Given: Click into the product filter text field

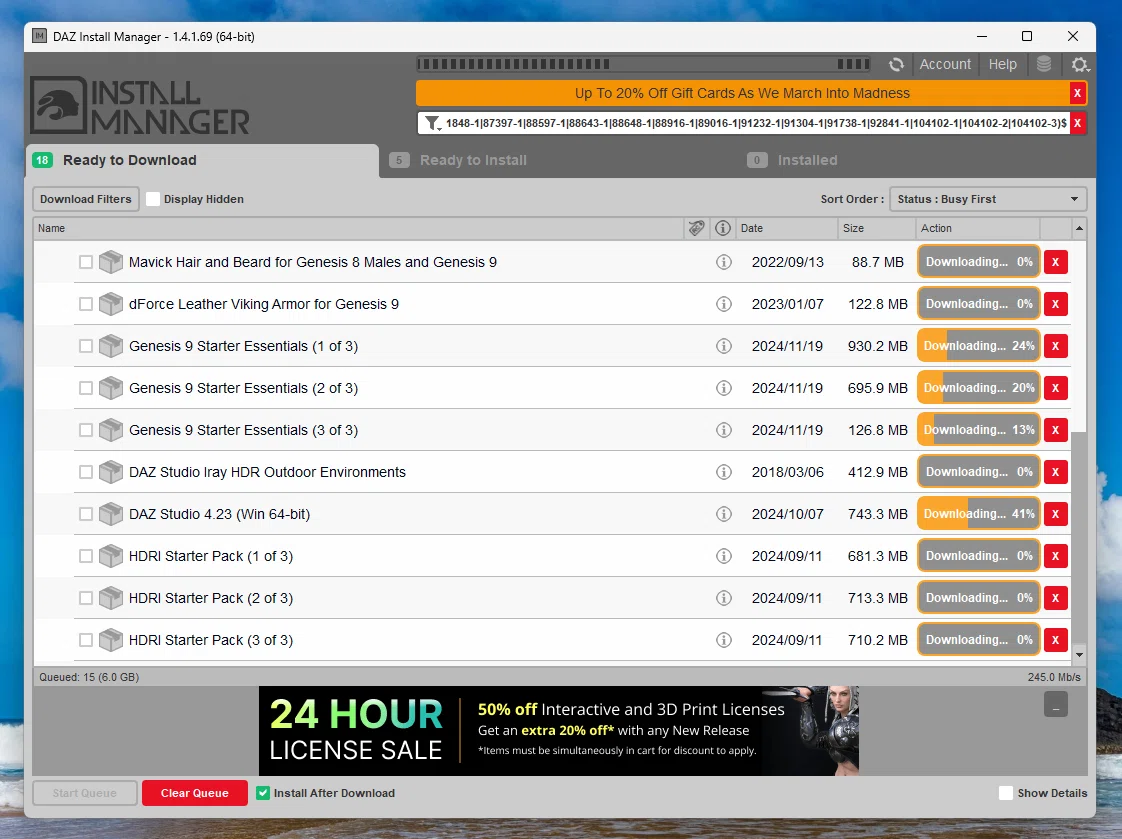Looking at the screenshot, I should tap(755, 123).
